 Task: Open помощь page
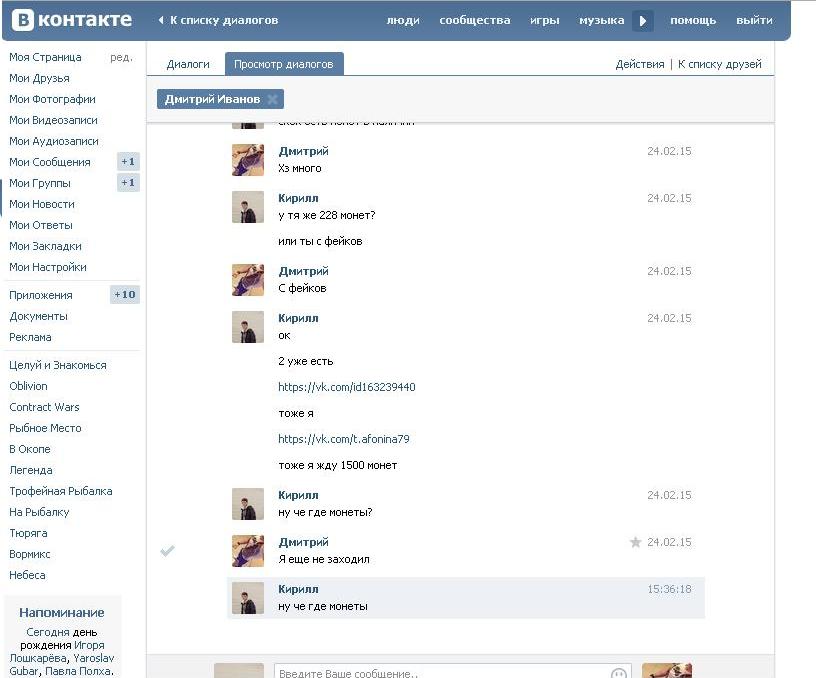[693, 20]
